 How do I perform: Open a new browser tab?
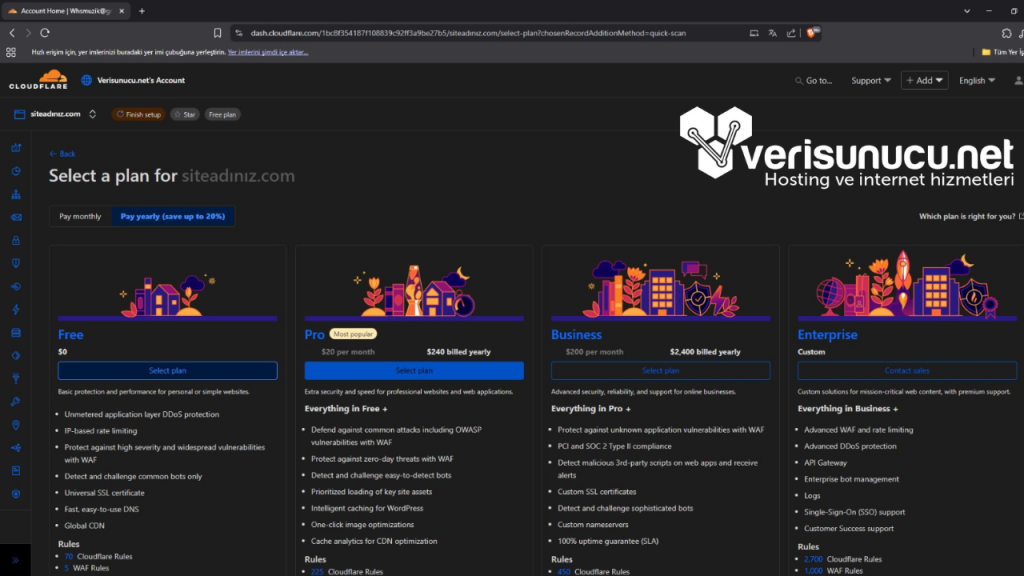coord(142,11)
